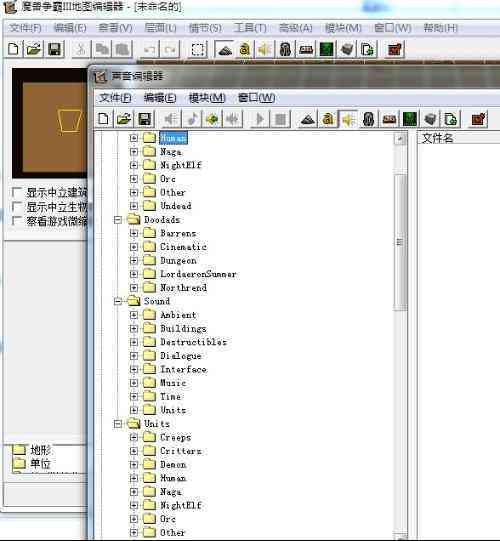500x541 pixels.
Task: Open Trigger editor from Sound Editor toolbar
Action: pos(328,119)
